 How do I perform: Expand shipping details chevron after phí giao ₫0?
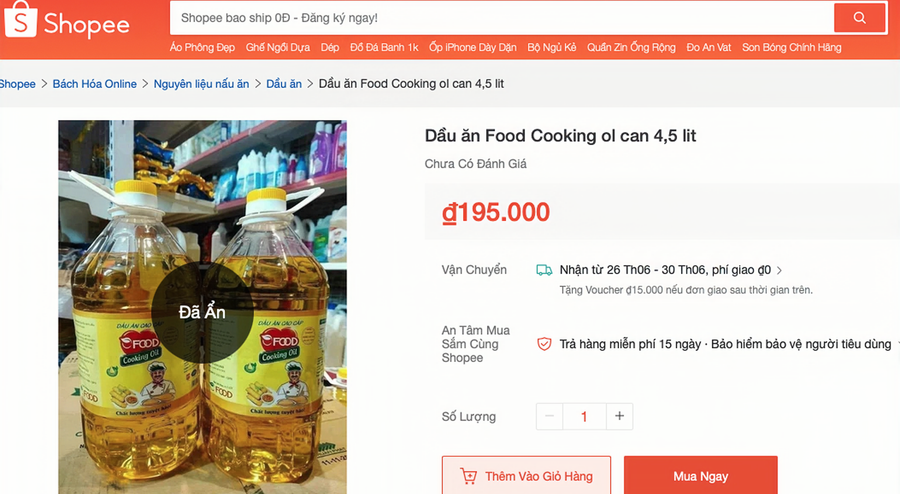tap(779, 270)
